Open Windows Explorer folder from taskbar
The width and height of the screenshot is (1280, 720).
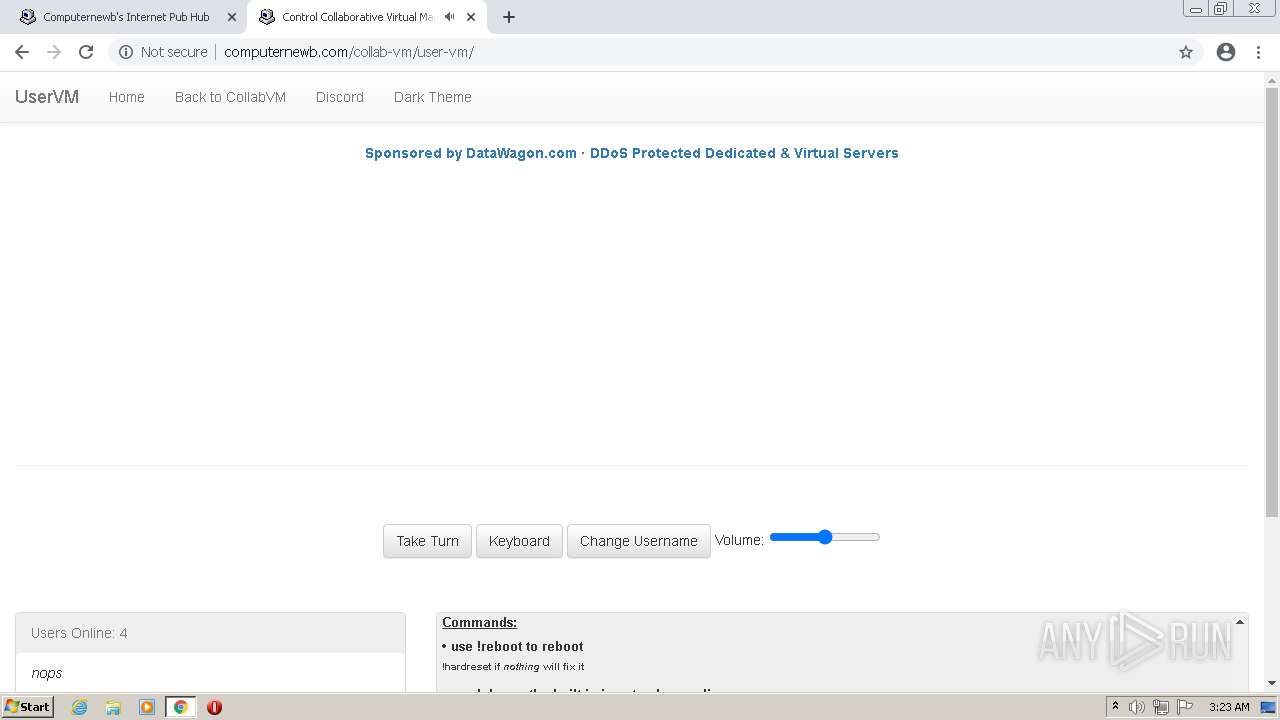point(113,707)
